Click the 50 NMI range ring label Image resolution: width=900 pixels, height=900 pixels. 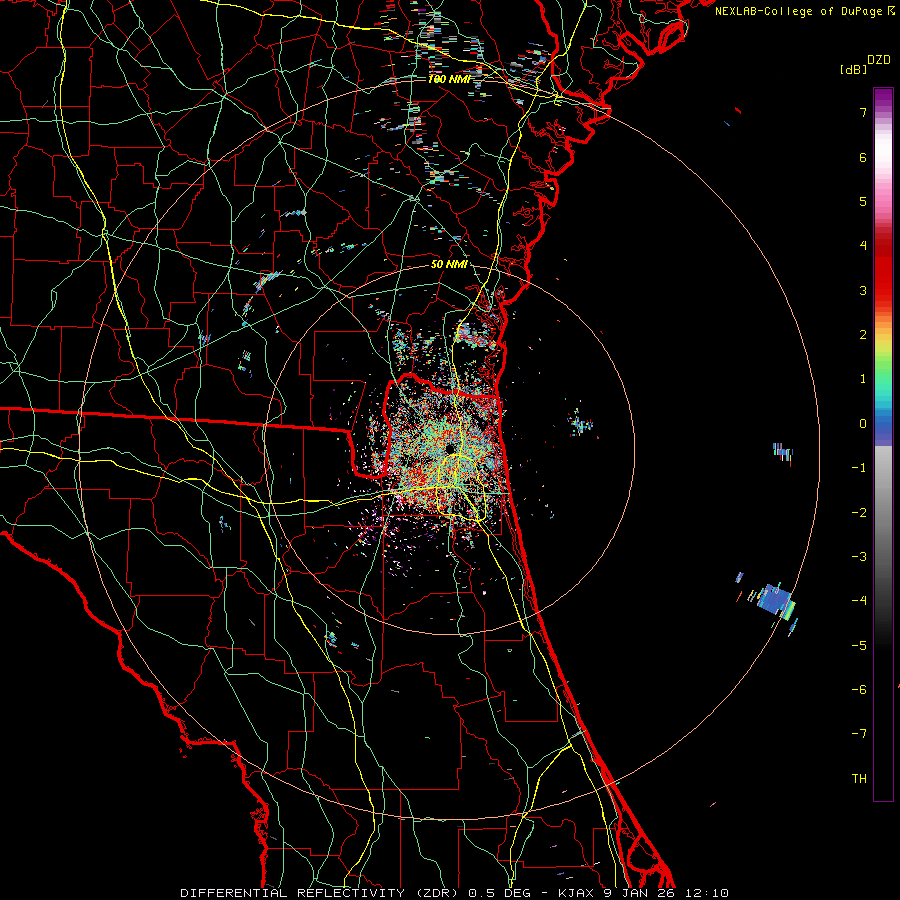click(449, 265)
